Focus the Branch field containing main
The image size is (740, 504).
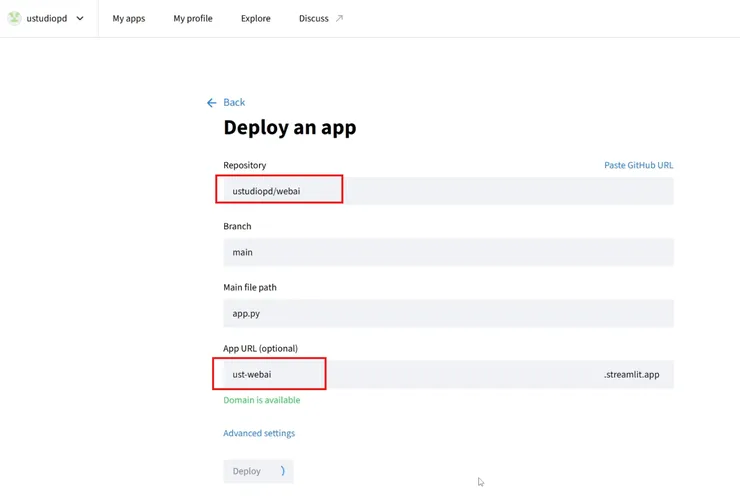[x=448, y=252]
